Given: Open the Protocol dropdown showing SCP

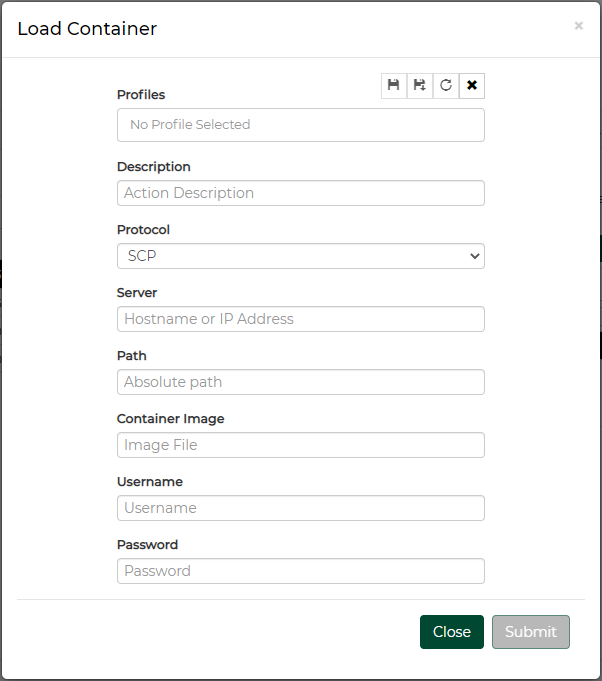Looking at the screenshot, I should pyautogui.click(x=300, y=256).
